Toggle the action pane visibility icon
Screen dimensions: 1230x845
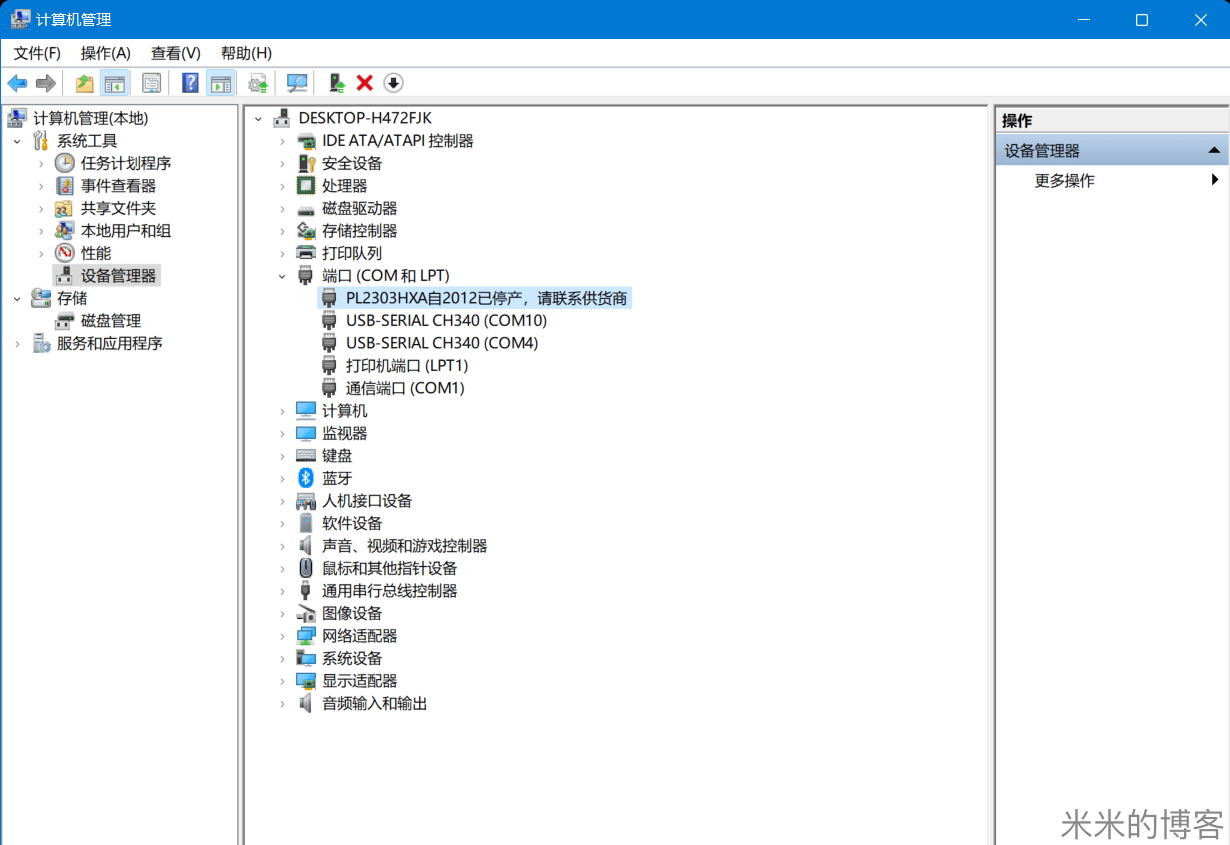tap(220, 83)
